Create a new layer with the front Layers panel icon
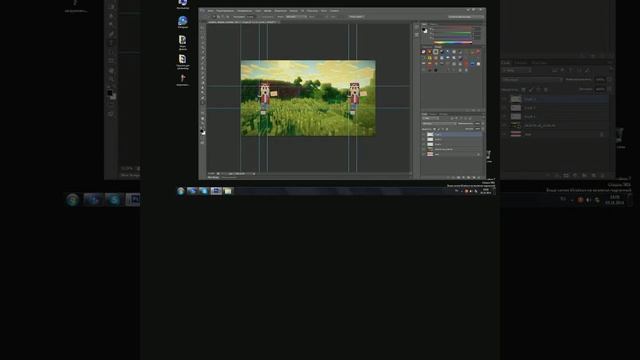 [474, 178]
